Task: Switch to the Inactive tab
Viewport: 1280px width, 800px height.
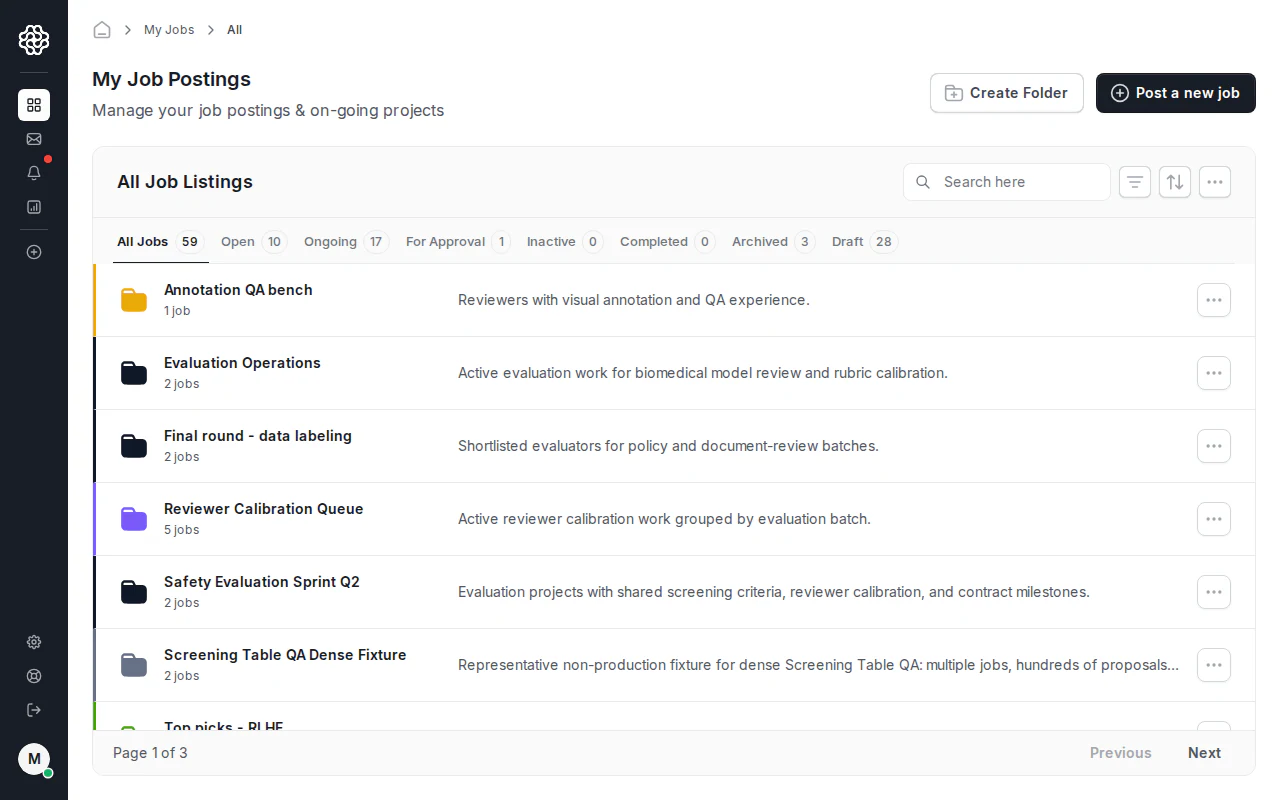Action: point(565,242)
